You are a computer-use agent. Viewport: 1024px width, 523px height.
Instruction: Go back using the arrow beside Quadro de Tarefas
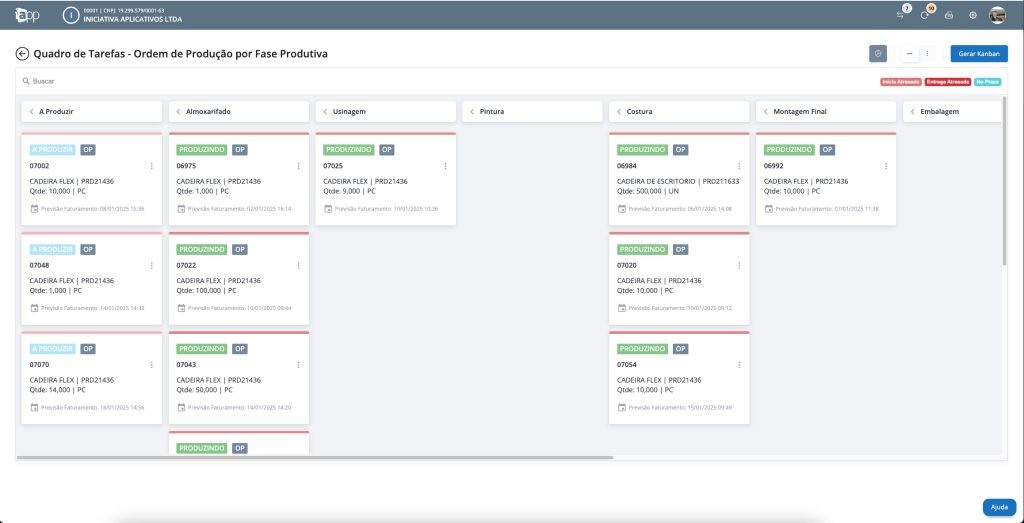[x=23, y=54]
